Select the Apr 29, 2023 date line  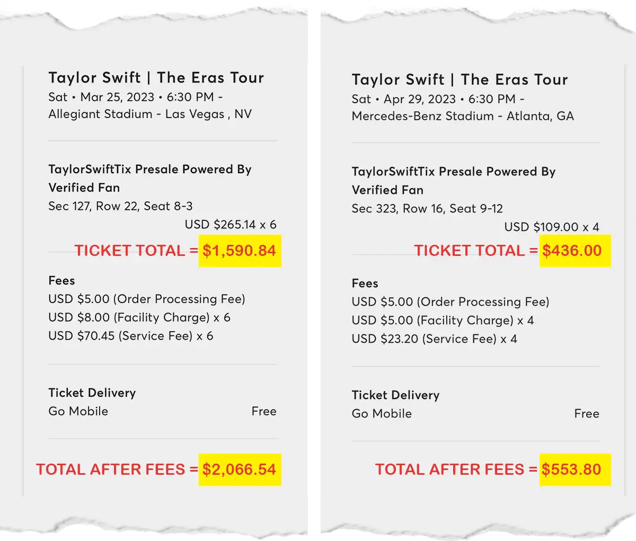click(438, 99)
